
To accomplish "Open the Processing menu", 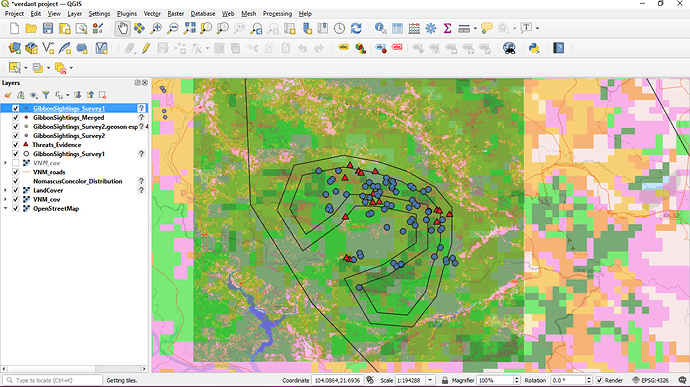I will click(277, 14).
